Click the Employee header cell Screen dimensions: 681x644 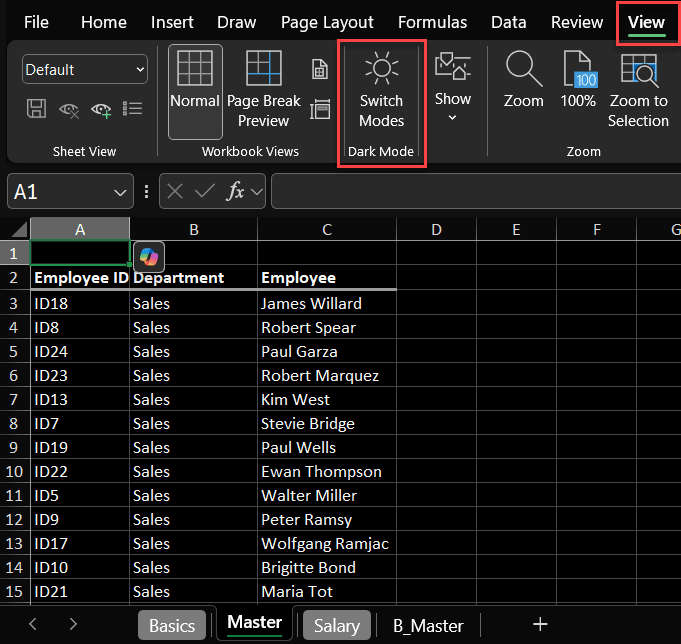tap(327, 277)
